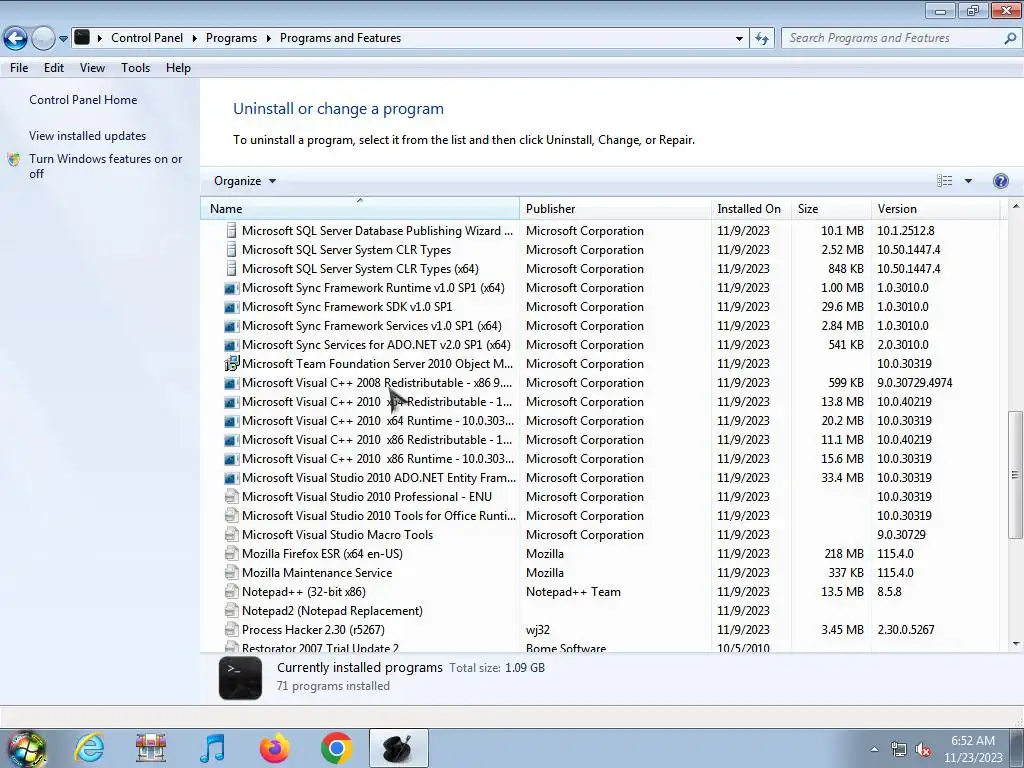Click the Refresh button beside address bar

[x=761, y=39]
